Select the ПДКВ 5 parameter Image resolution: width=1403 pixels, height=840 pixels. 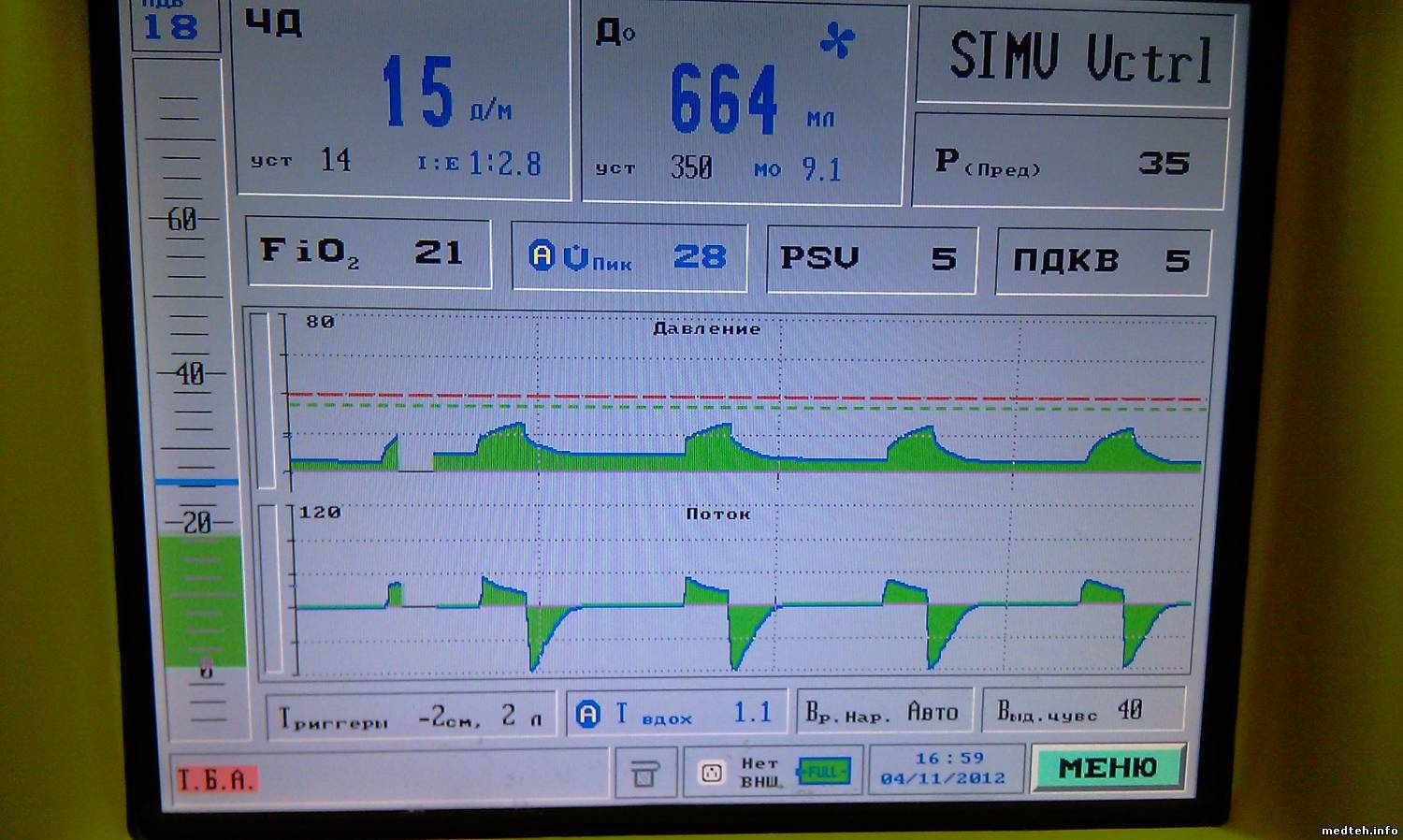point(1101,260)
